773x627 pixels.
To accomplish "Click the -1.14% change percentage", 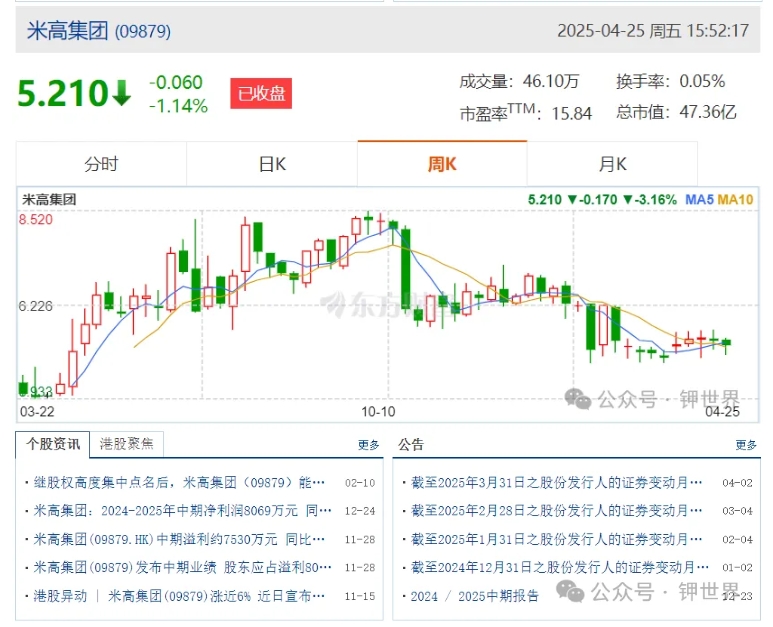I will 178,106.
